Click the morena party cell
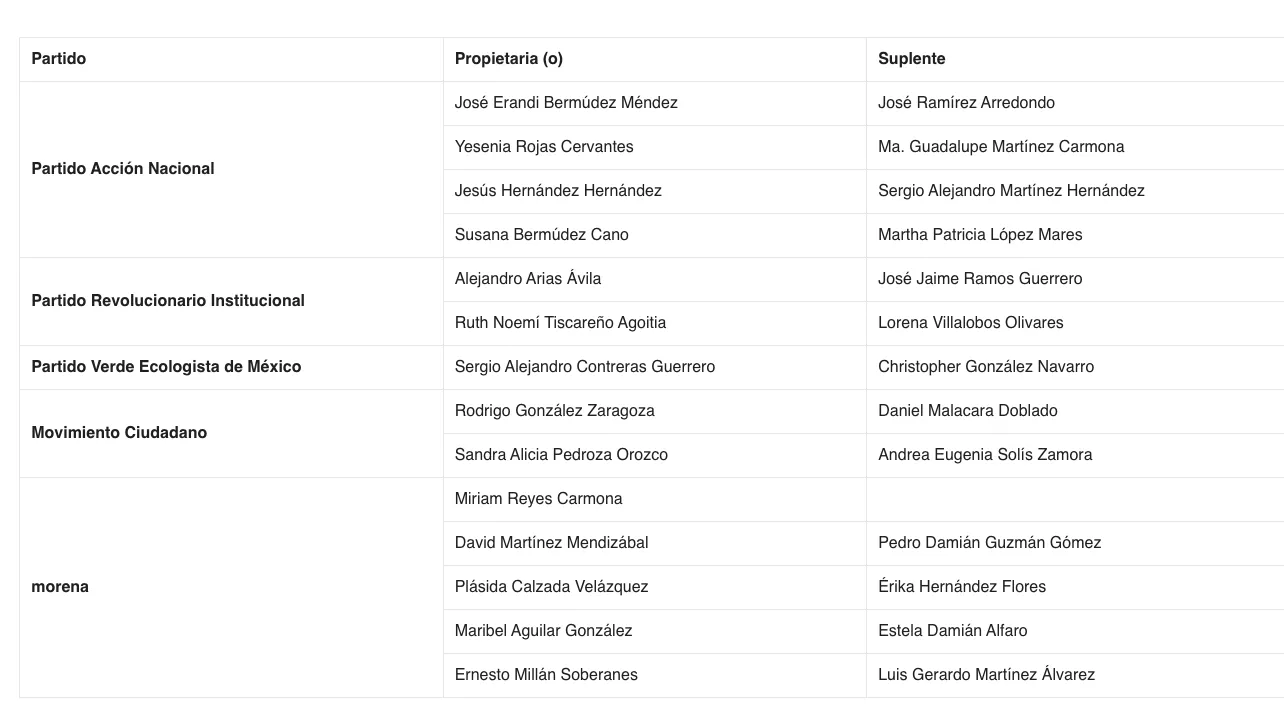Image resolution: width=1284 pixels, height=728 pixels. pos(60,587)
